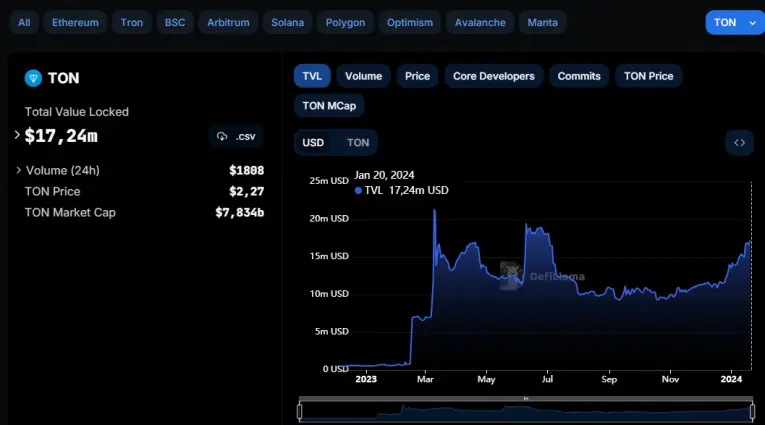765x425 pixels.
Task: Click the $7,834b market cap value
Action: click(x=240, y=212)
